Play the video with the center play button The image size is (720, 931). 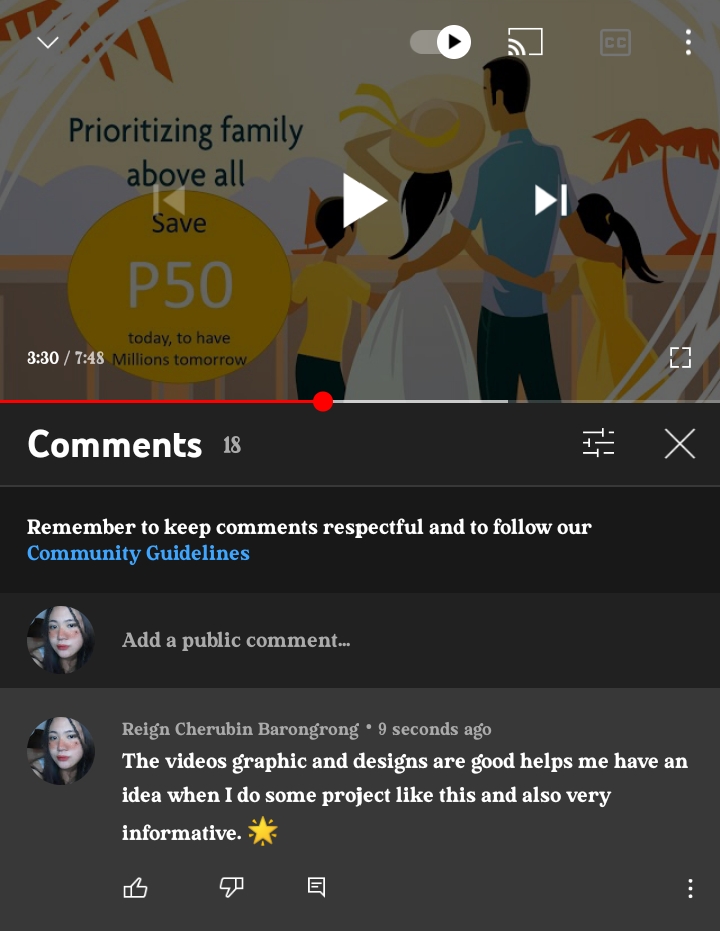coord(364,201)
